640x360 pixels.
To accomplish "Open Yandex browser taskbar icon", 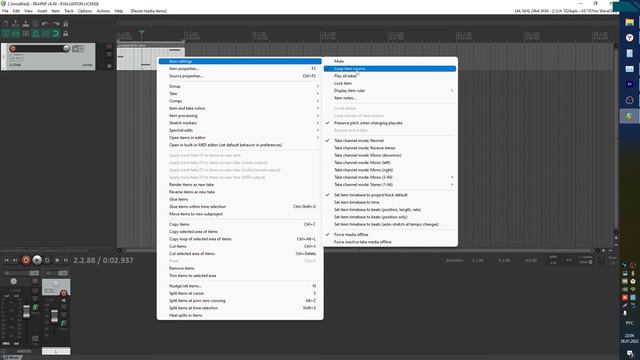I will 629,38.
